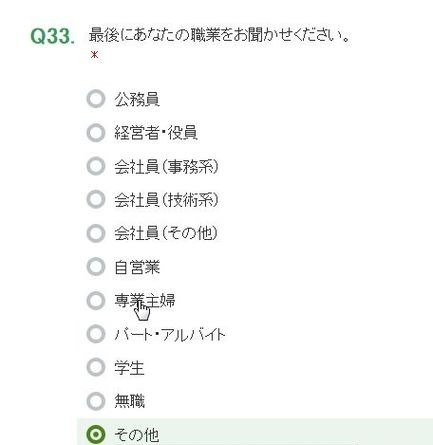
Task: Click the 公務員 label text
Action: pyautogui.click(x=137, y=99)
